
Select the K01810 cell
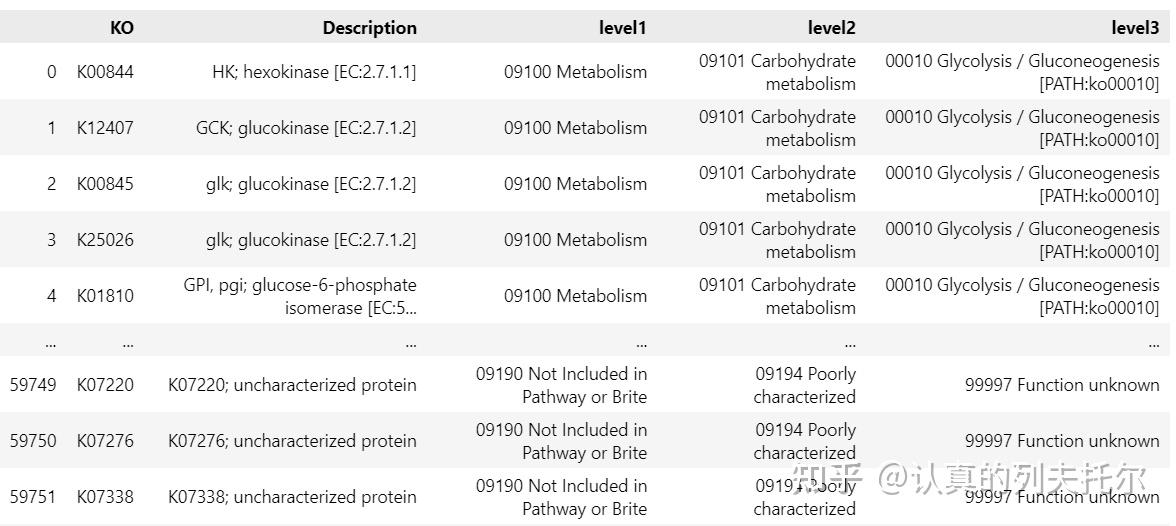click(x=105, y=296)
